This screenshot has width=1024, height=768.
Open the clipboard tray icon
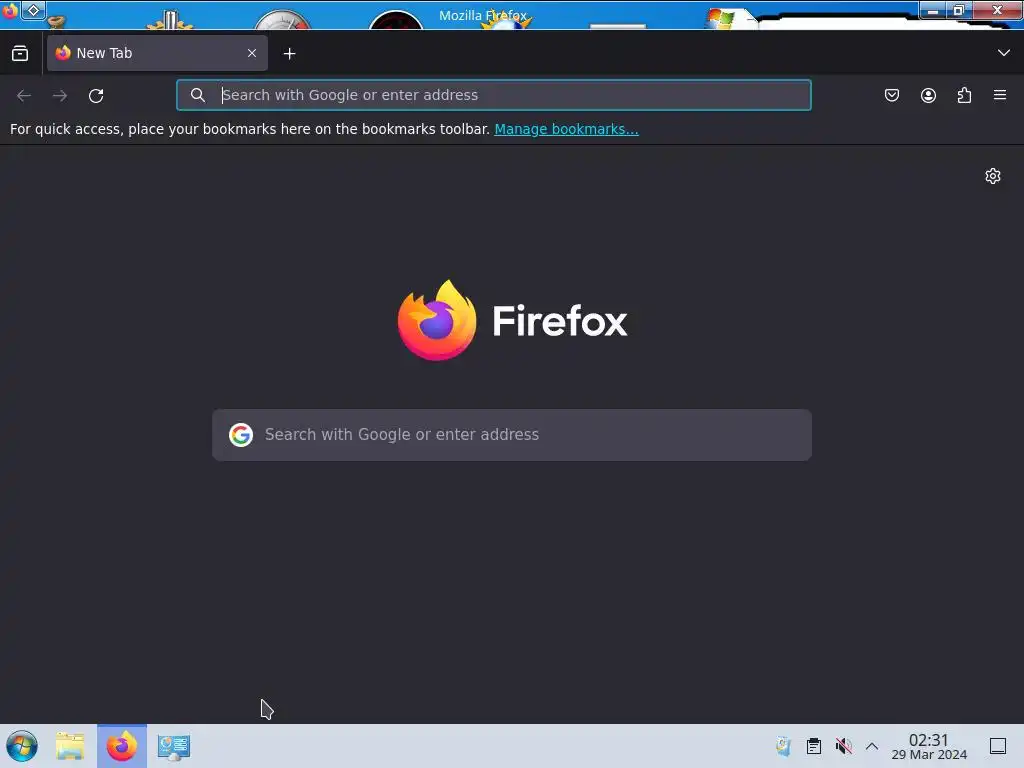click(814, 746)
